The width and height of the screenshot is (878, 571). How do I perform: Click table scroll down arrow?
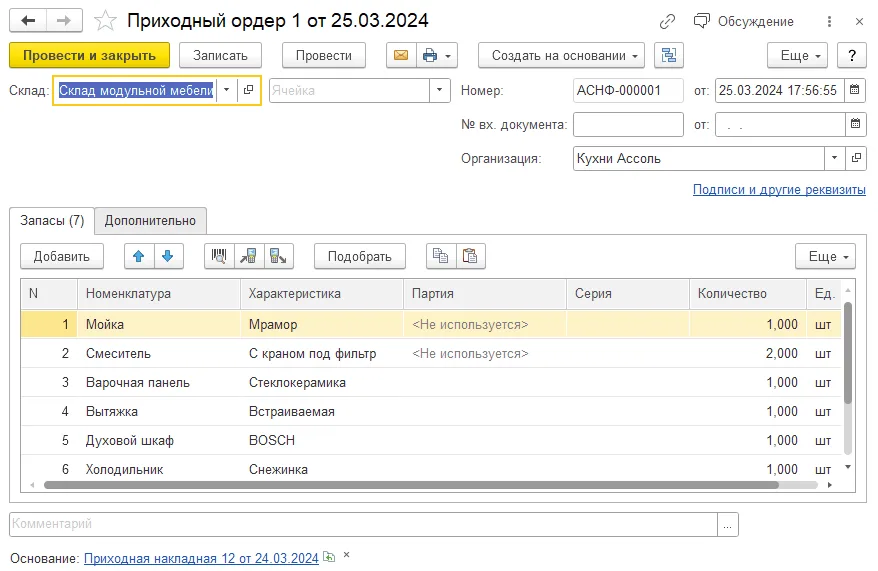coord(848,467)
